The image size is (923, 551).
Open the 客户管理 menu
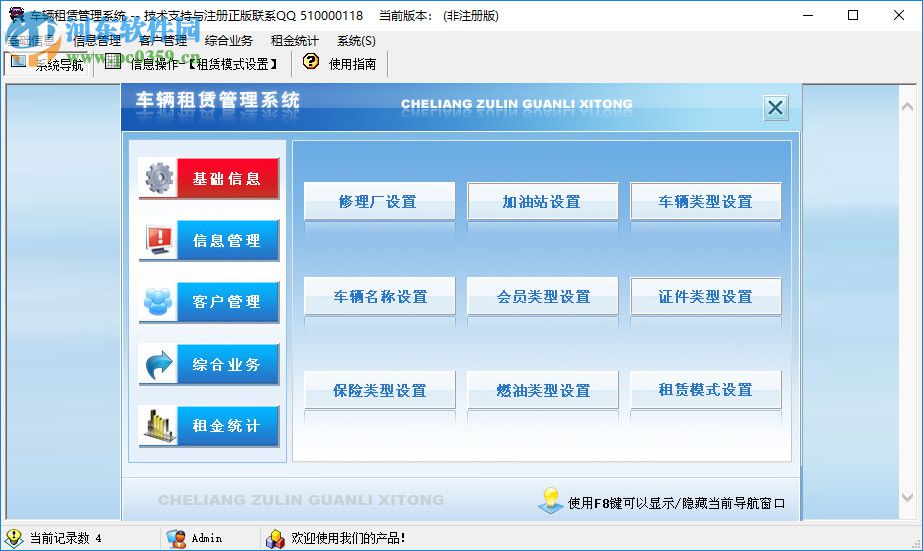[x=163, y=41]
